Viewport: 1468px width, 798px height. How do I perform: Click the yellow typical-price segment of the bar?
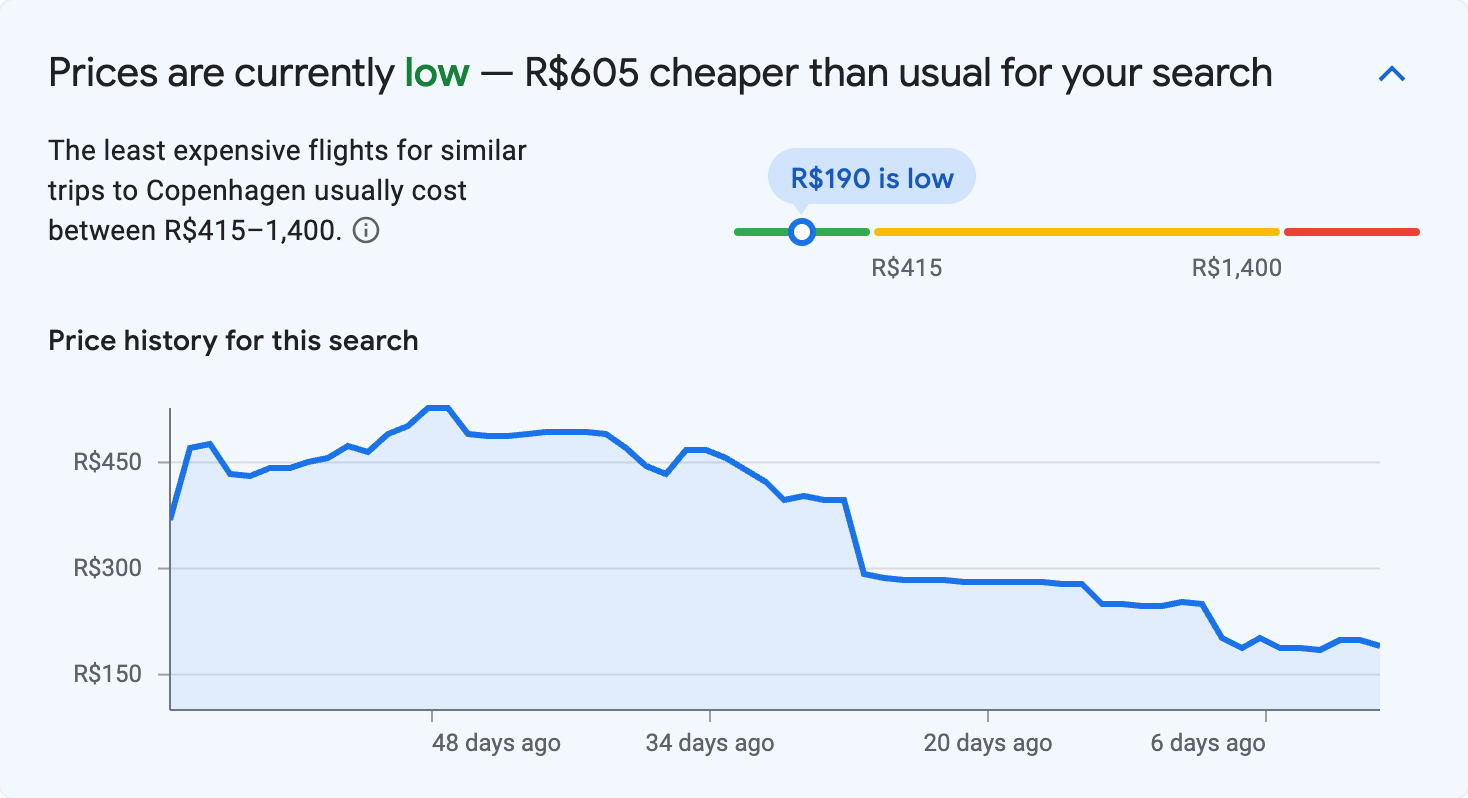(1075, 231)
